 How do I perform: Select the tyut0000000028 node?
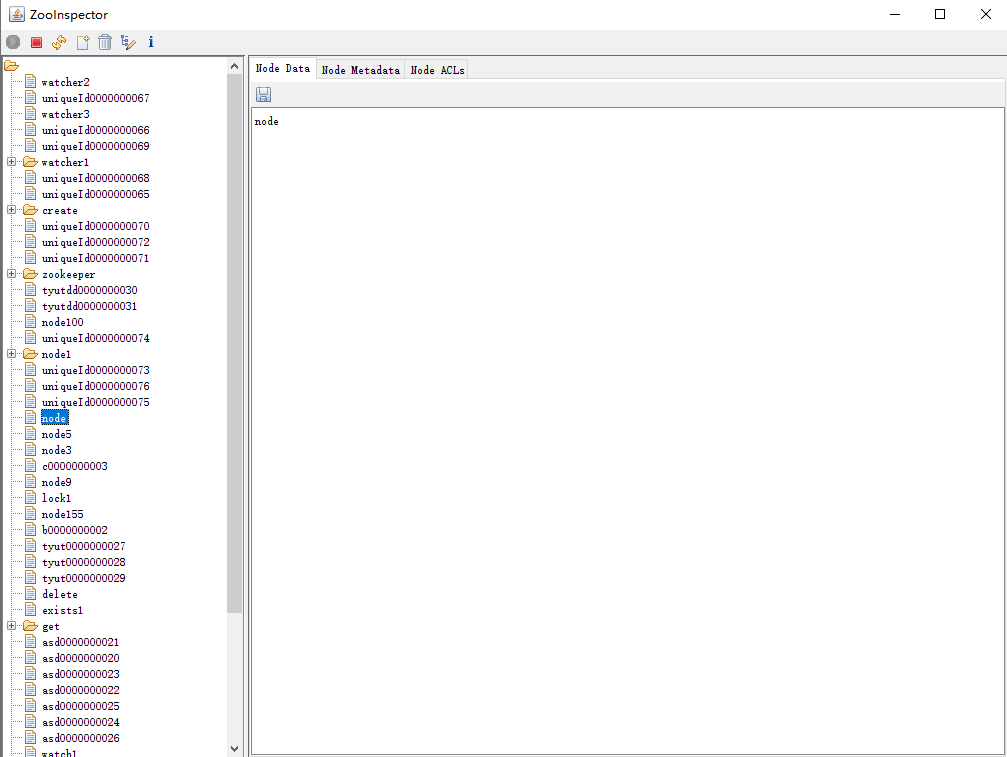(83, 562)
